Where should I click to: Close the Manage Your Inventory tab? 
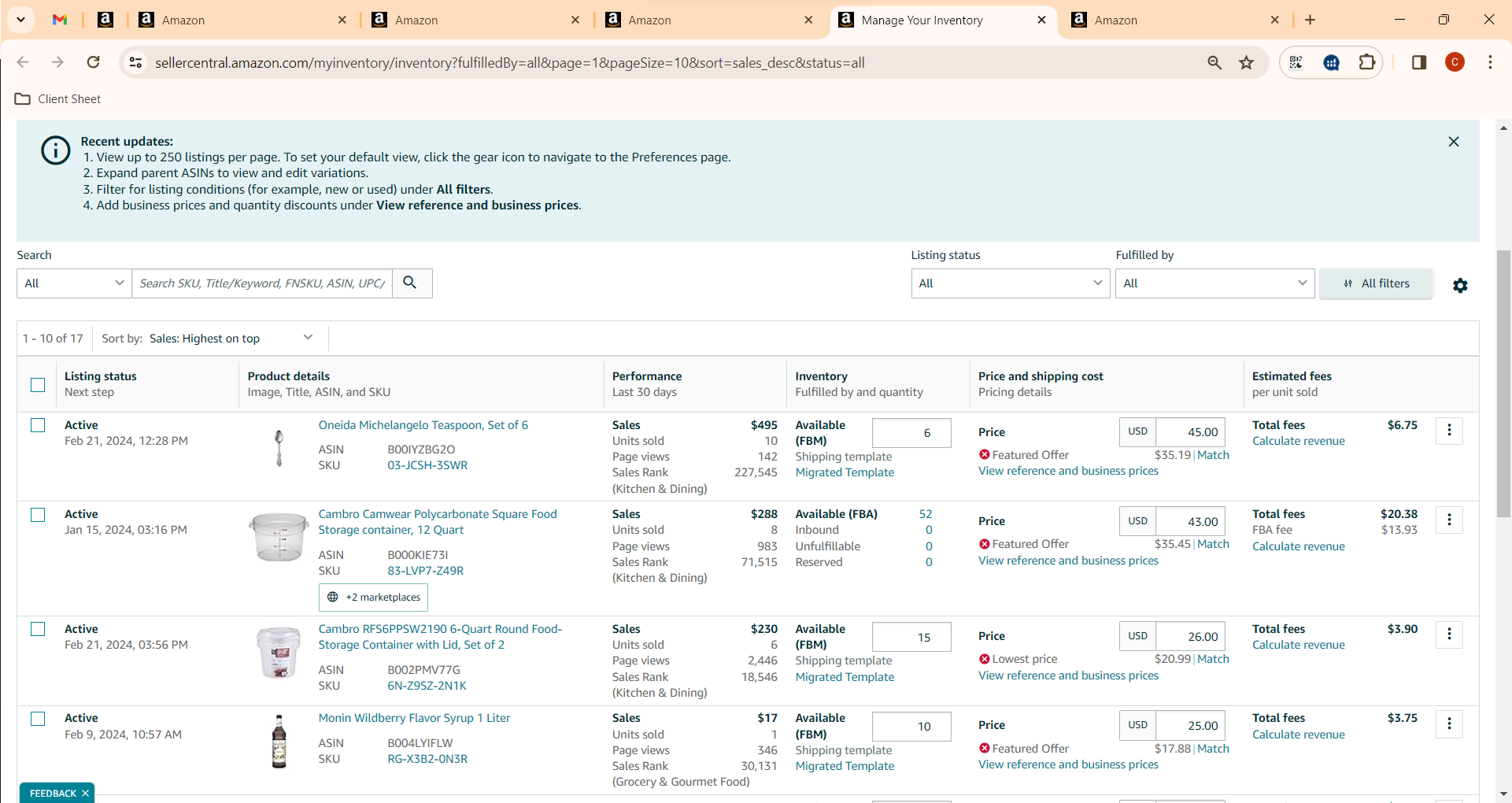click(1041, 20)
